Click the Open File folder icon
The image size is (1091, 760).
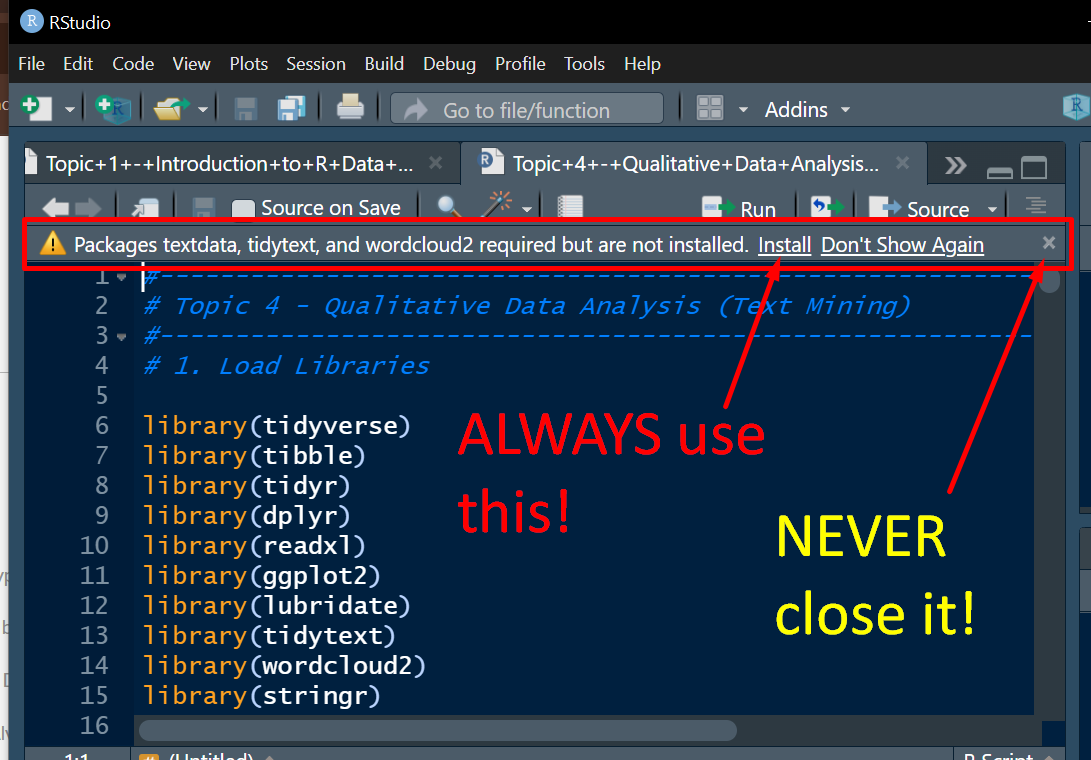(170, 109)
